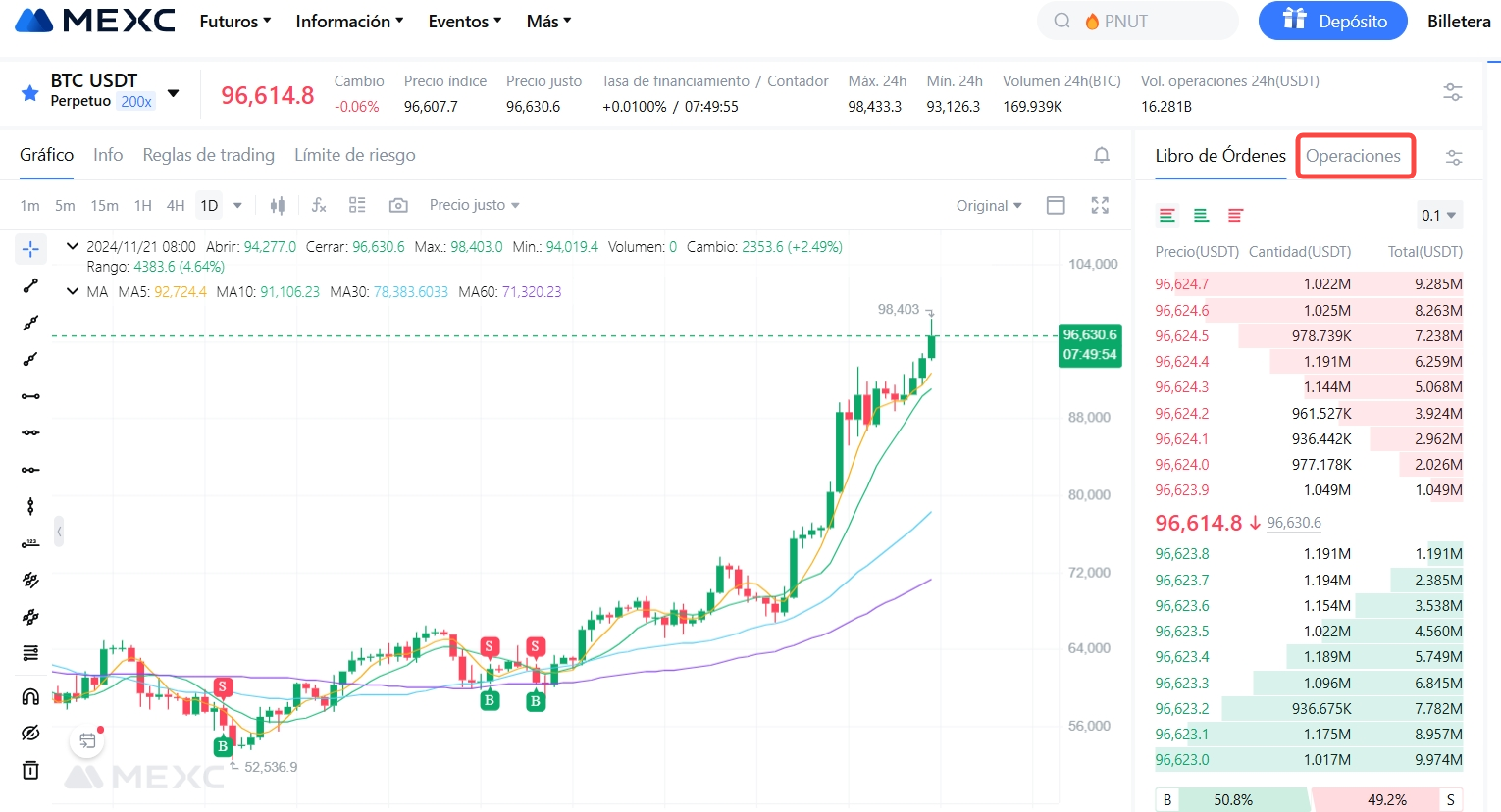Viewport: 1501px width, 812px height.
Task: Select the Libro de Órdenes tab
Action: 1220,156
